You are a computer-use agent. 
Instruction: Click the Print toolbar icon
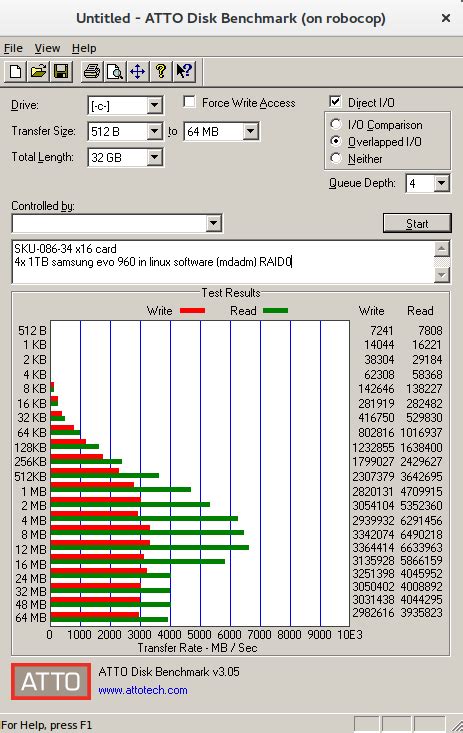click(92, 72)
